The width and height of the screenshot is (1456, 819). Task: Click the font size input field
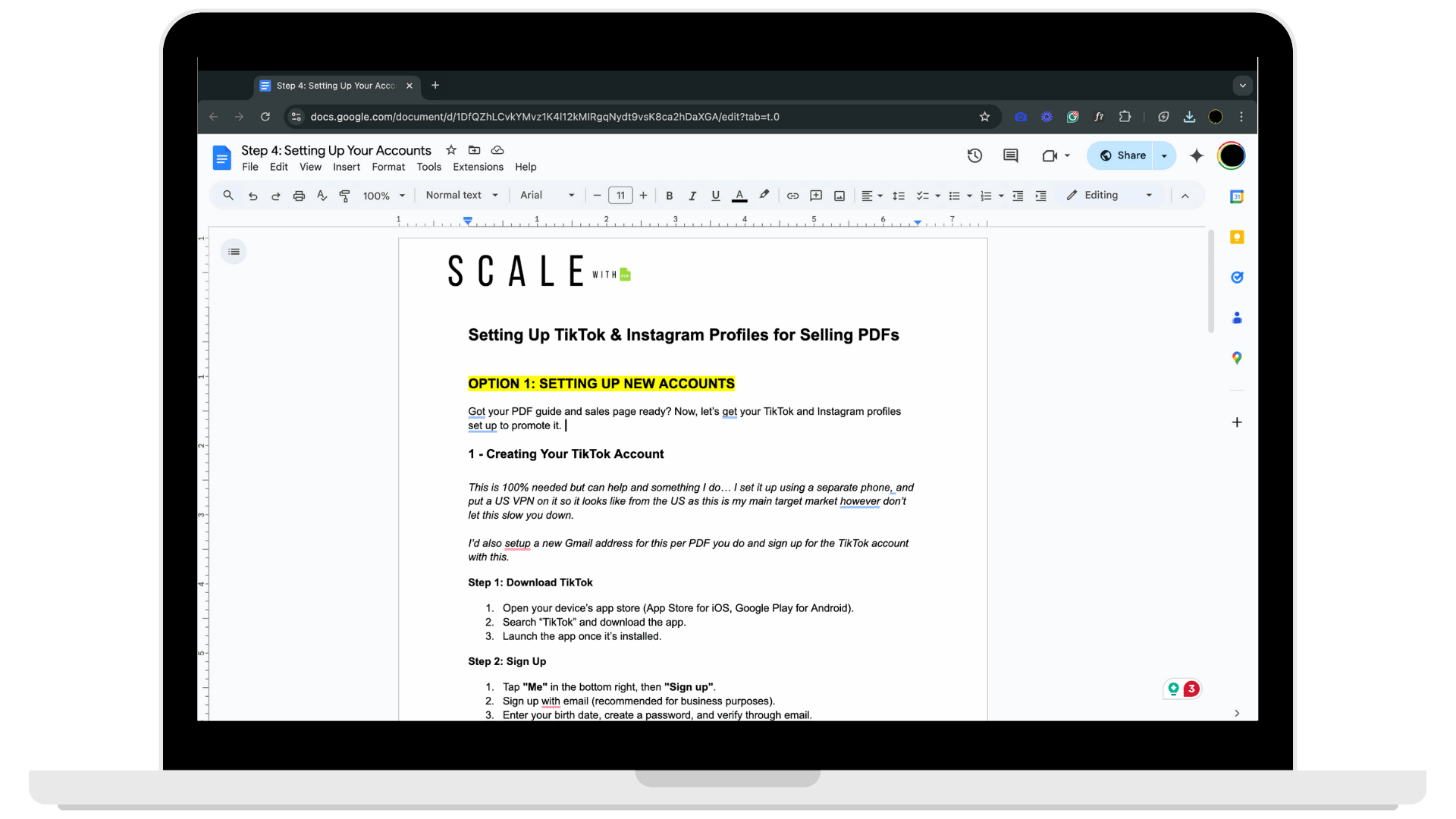click(x=620, y=196)
